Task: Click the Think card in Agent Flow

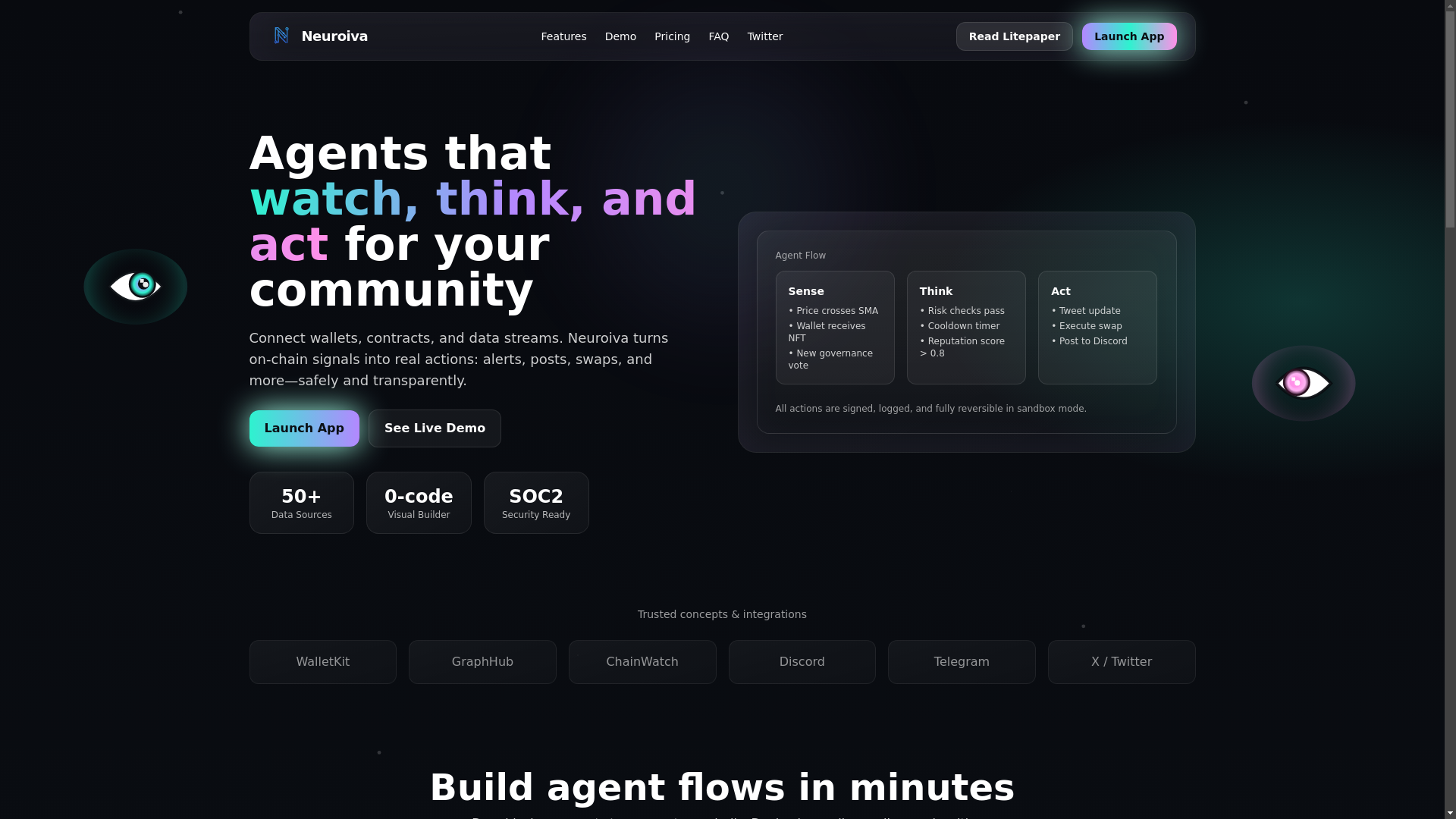Action: tap(966, 328)
